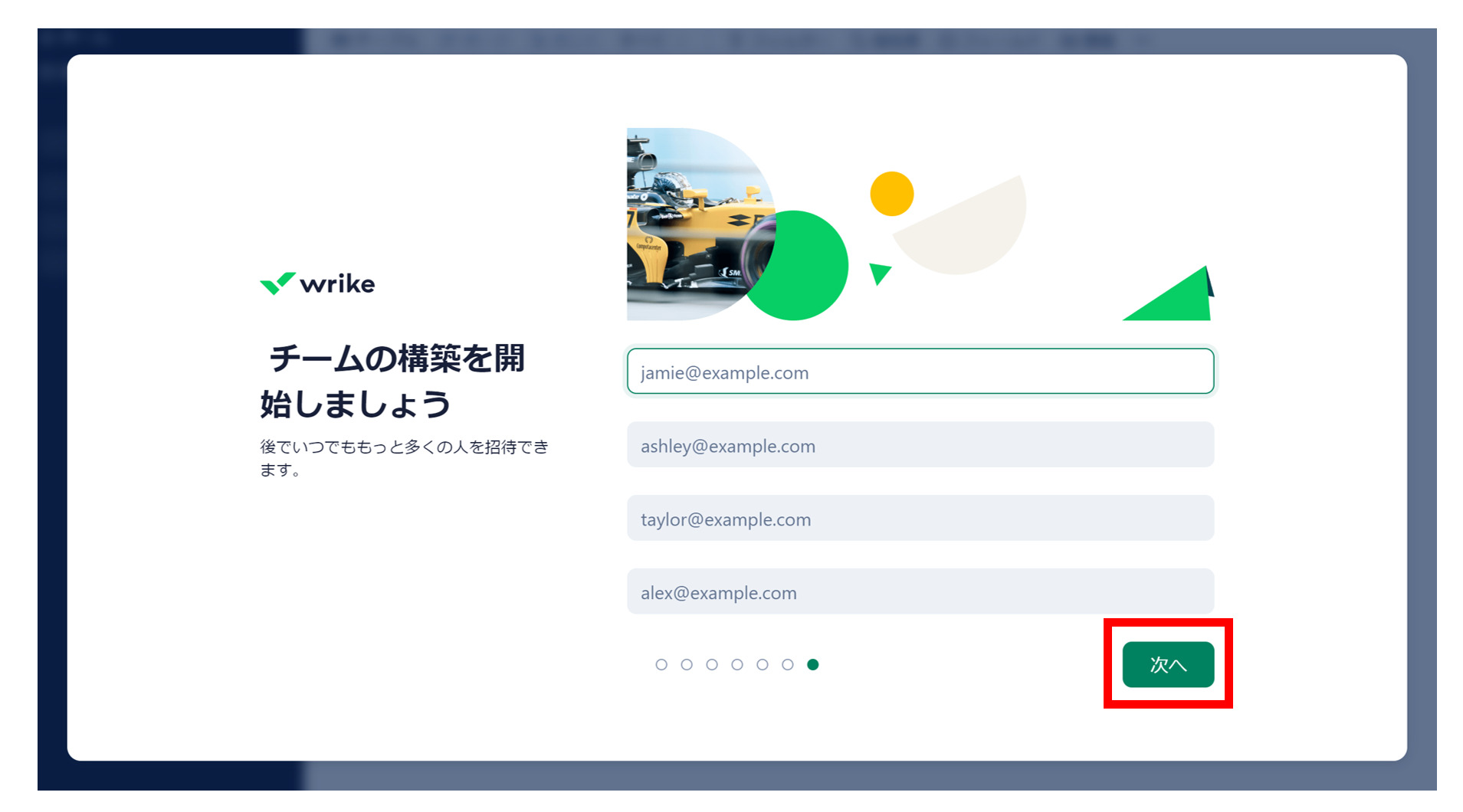The image size is (1463, 812).
Task: Click the third pagination dot
Action: [x=713, y=664]
